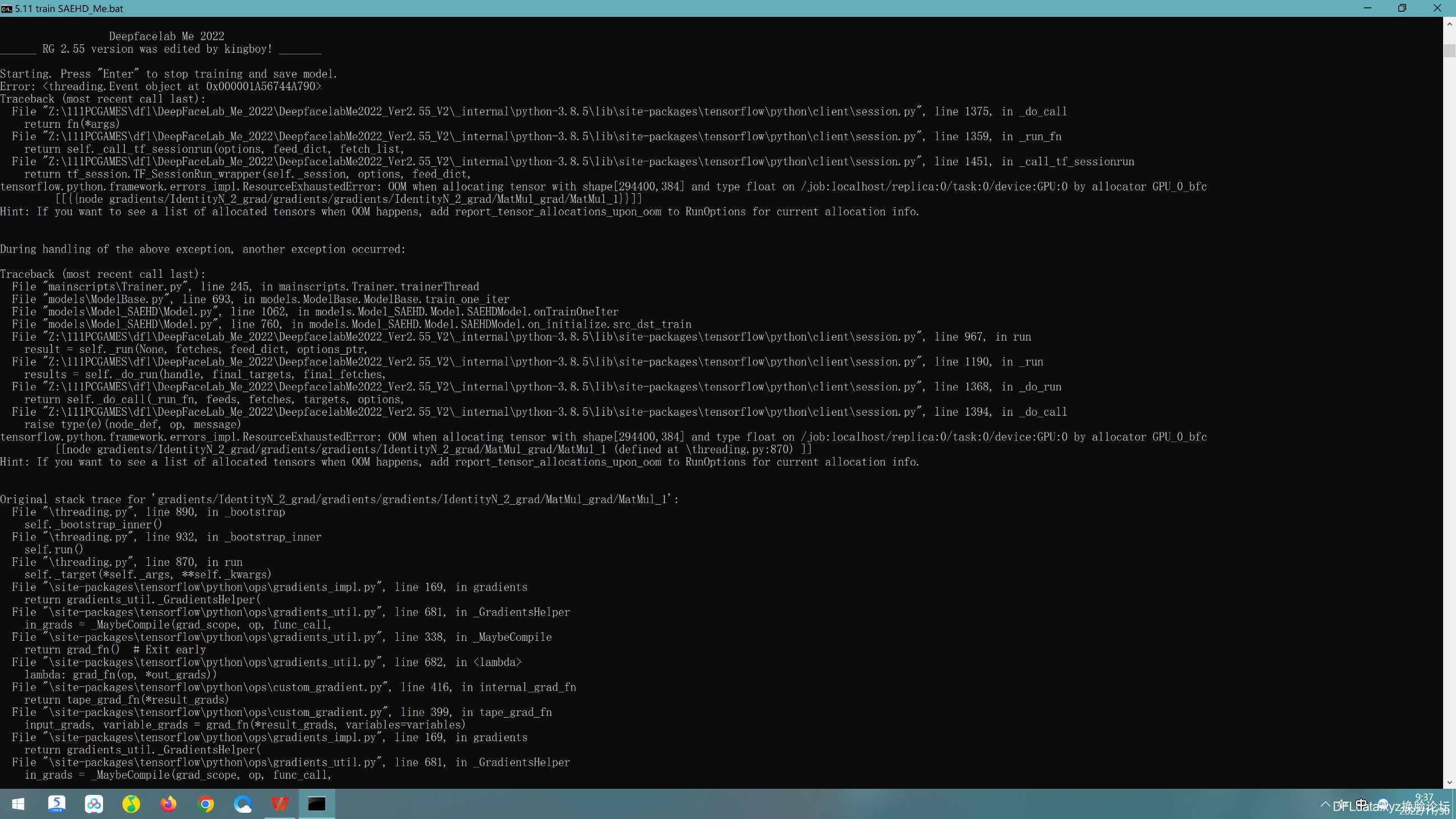Toggle the muted volume tray icon
The width and height of the screenshot is (1456, 819).
(x=1343, y=804)
